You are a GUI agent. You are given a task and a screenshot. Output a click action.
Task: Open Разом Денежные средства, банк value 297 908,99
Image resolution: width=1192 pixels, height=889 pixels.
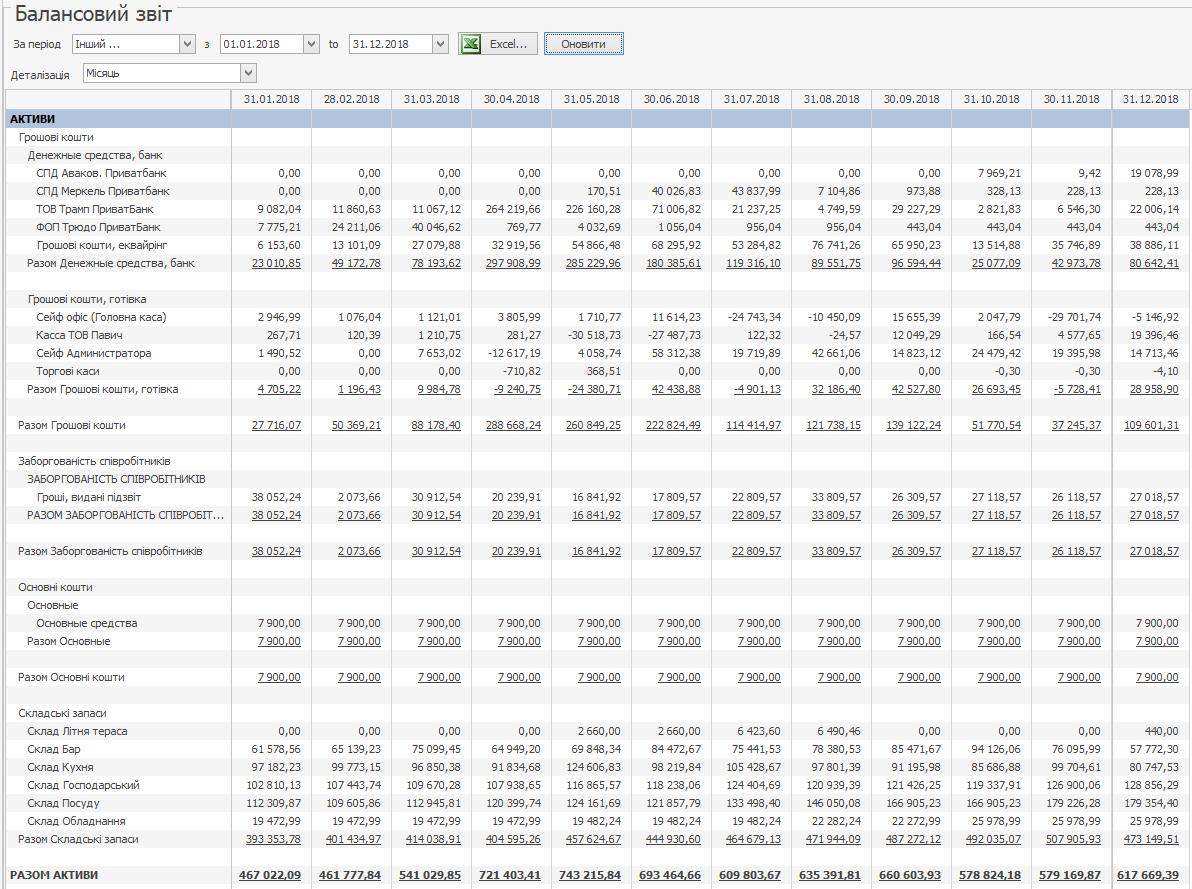click(x=511, y=263)
